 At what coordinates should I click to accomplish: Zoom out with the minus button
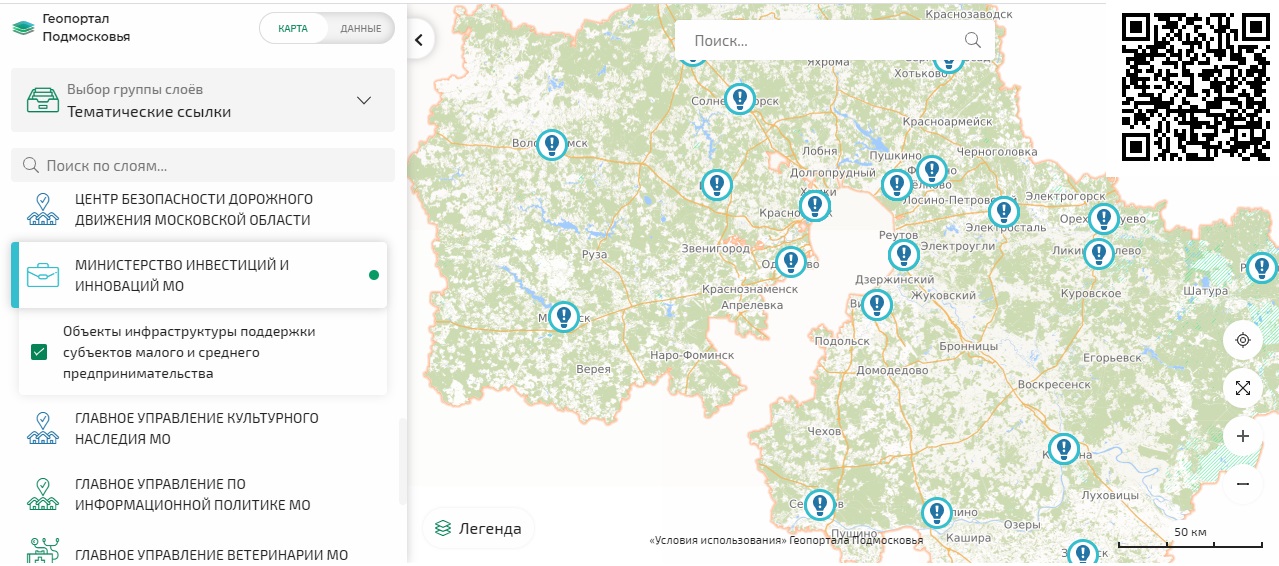point(1243,484)
